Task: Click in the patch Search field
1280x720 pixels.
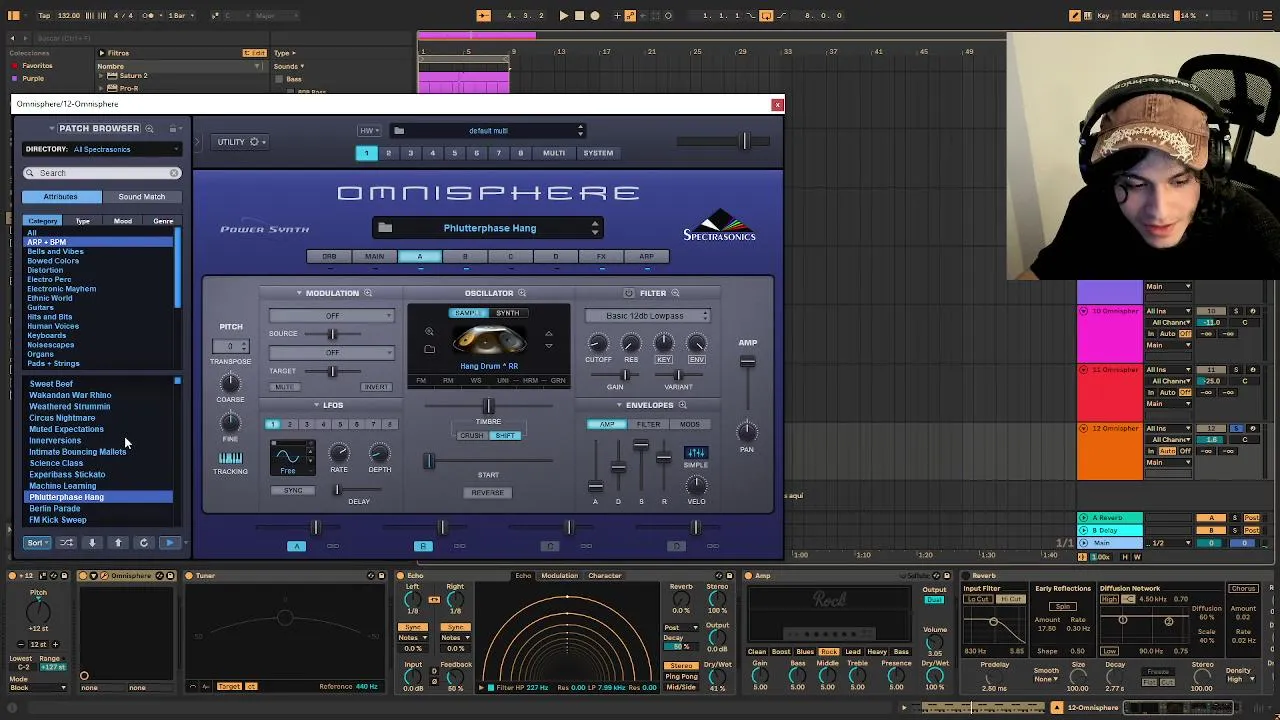Action: [x=100, y=173]
